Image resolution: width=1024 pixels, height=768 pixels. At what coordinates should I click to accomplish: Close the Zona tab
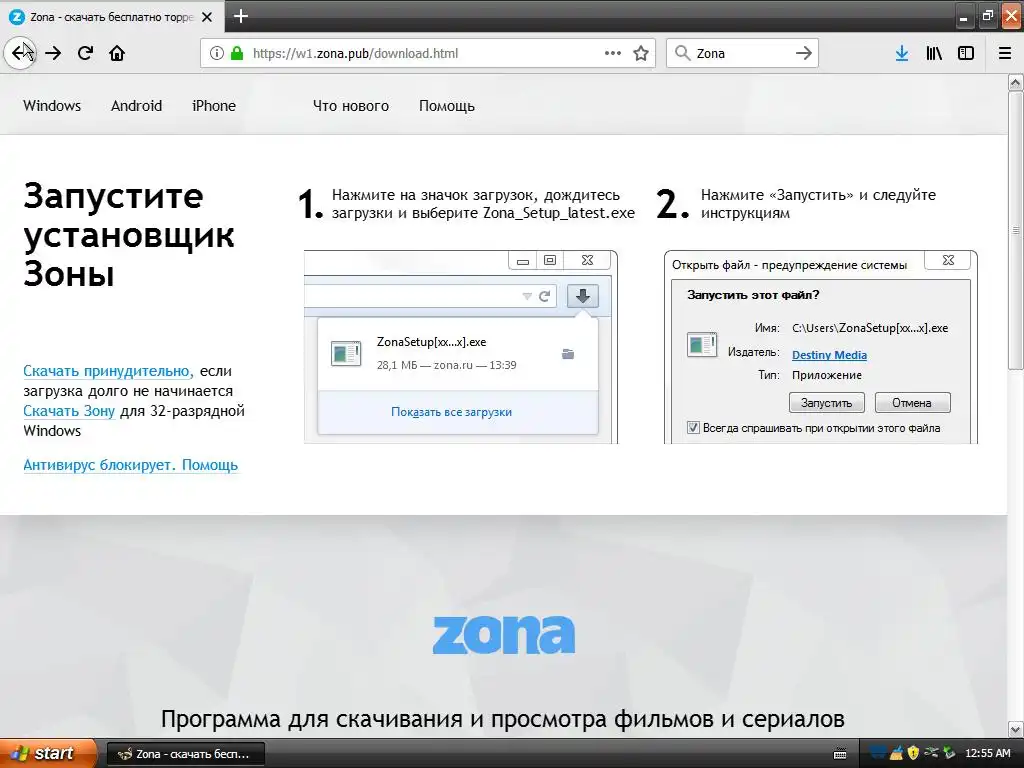pyautogui.click(x=207, y=17)
